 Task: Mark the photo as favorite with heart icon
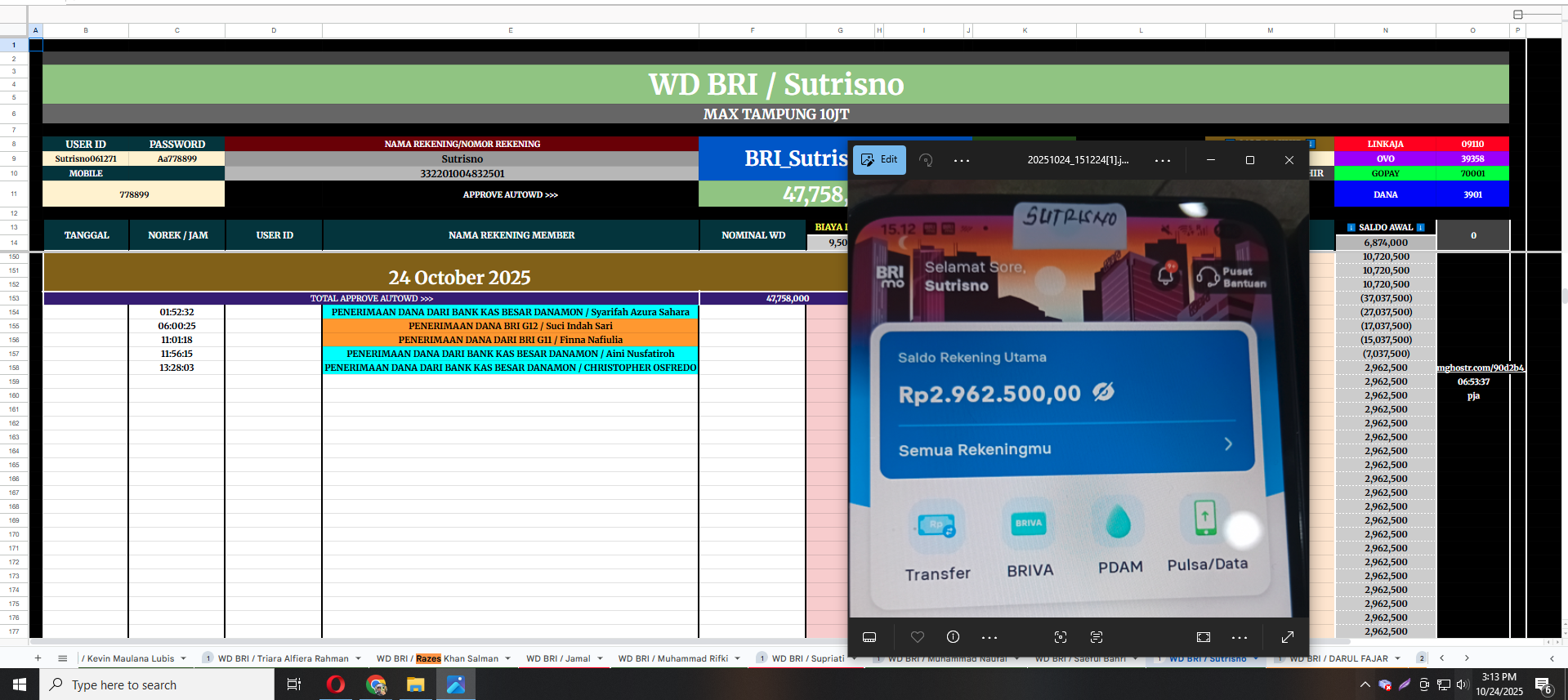click(918, 637)
